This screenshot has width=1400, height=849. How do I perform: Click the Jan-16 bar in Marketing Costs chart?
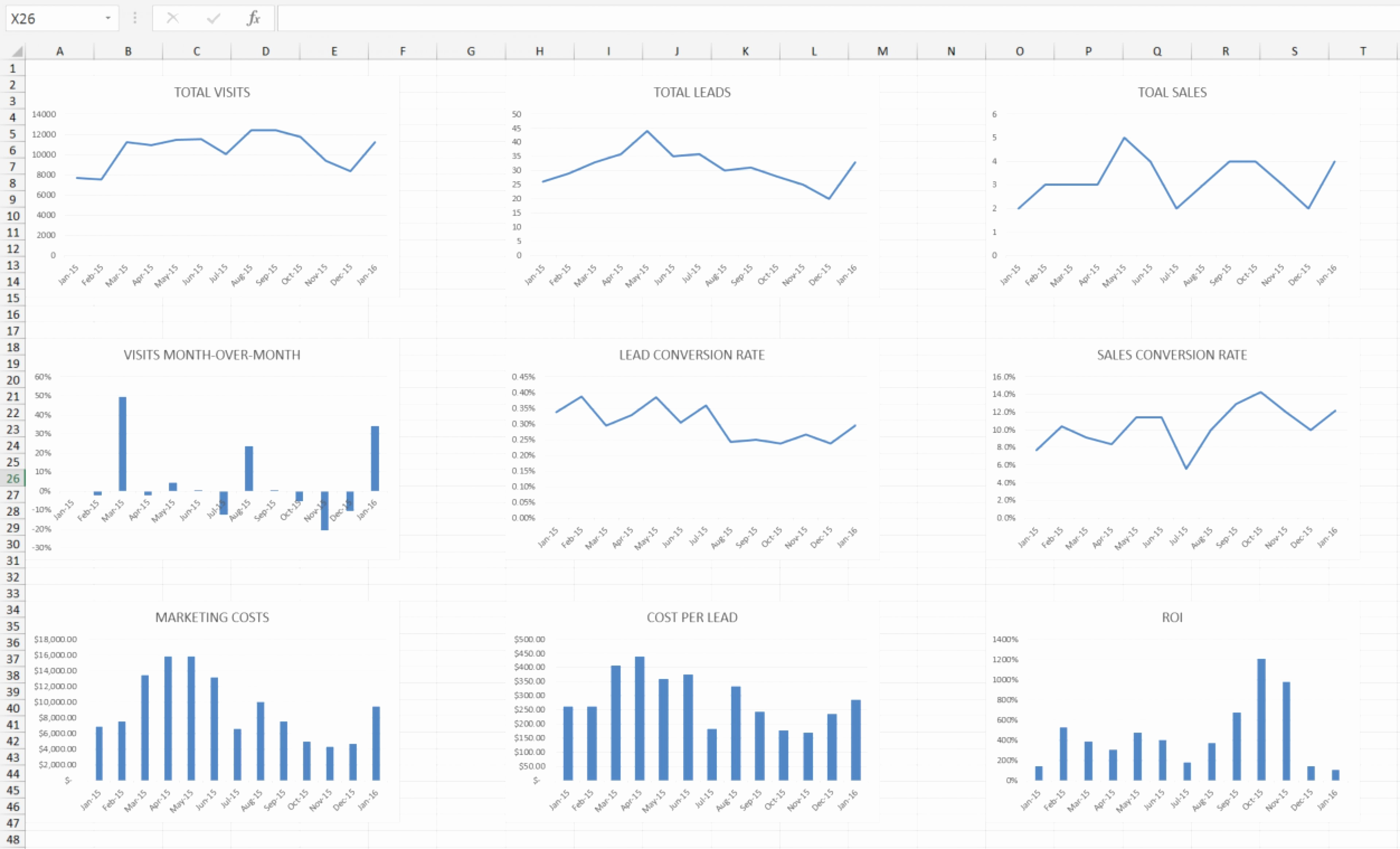376,743
